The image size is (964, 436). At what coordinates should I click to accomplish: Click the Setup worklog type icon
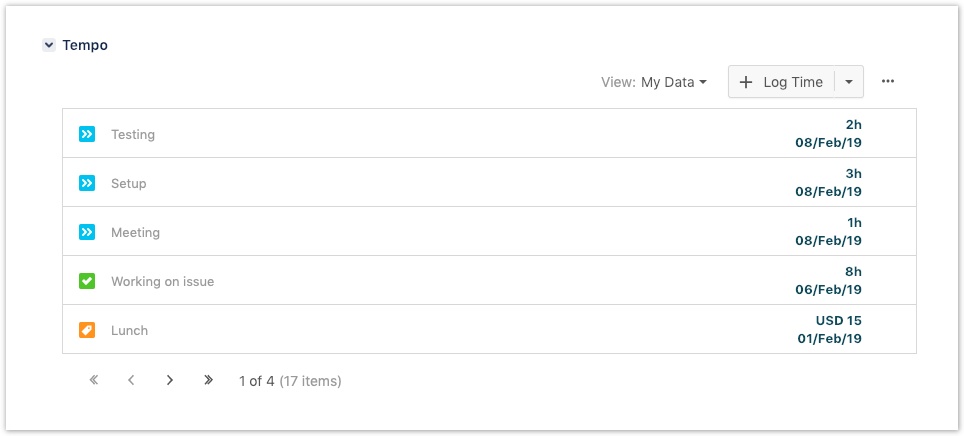pyautogui.click(x=87, y=183)
